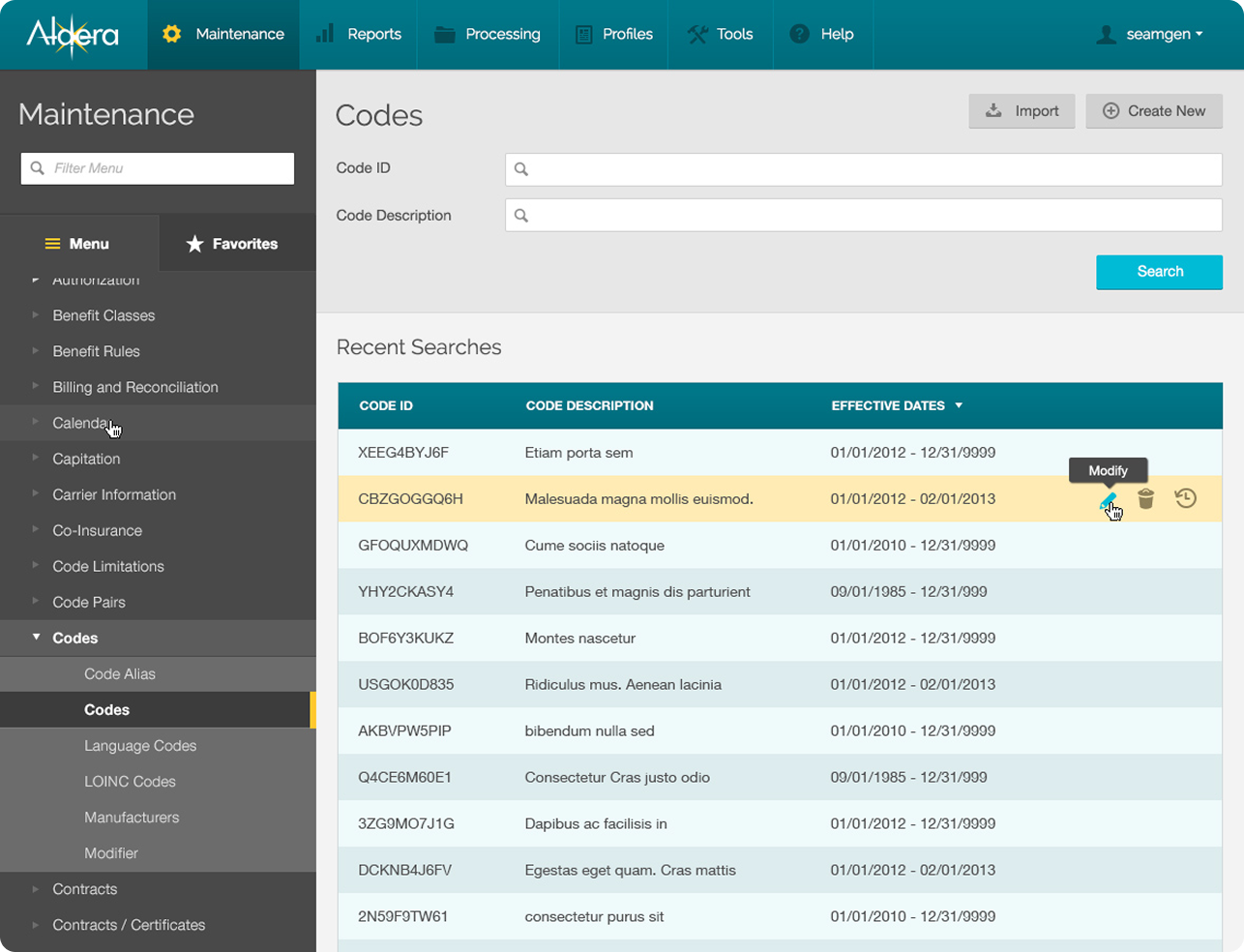Screen dimensions: 1244x952
Task: Expand the Contracts arrow
Action: (x=36, y=888)
